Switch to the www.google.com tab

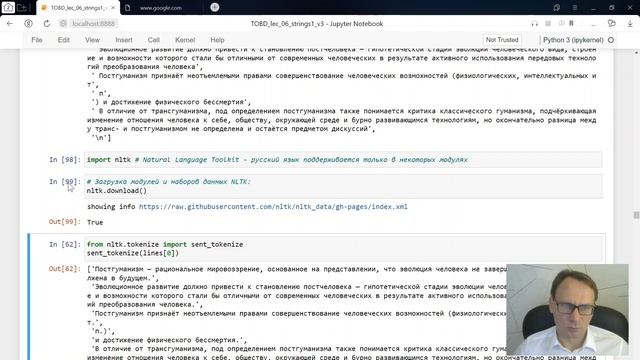160,8
